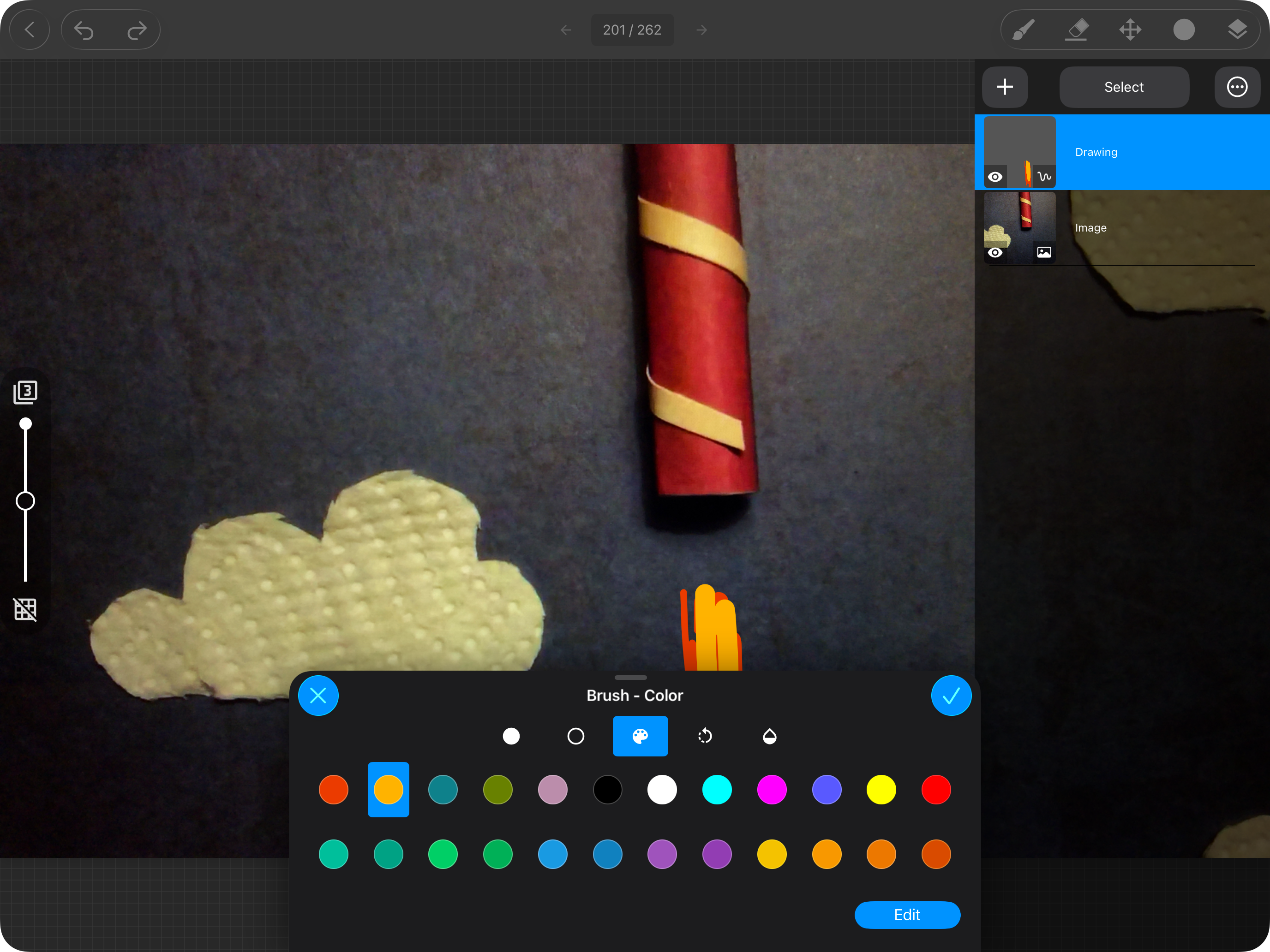Pick the burnt orange last swatch
This screenshot has height=952, width=1270.
pyautogui.click(x=936, y=854)
